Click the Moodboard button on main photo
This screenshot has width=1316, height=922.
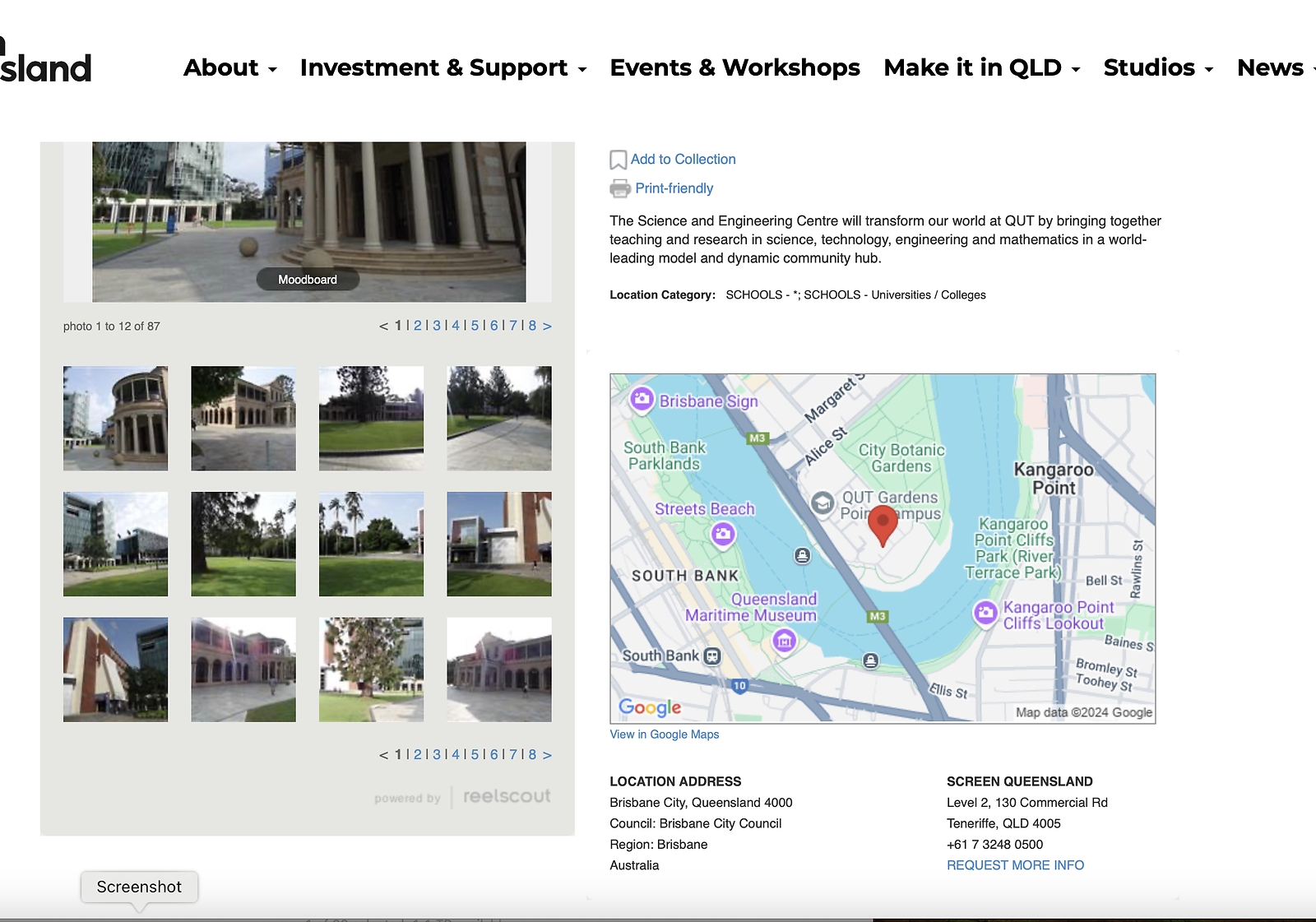tap(308, 280)
